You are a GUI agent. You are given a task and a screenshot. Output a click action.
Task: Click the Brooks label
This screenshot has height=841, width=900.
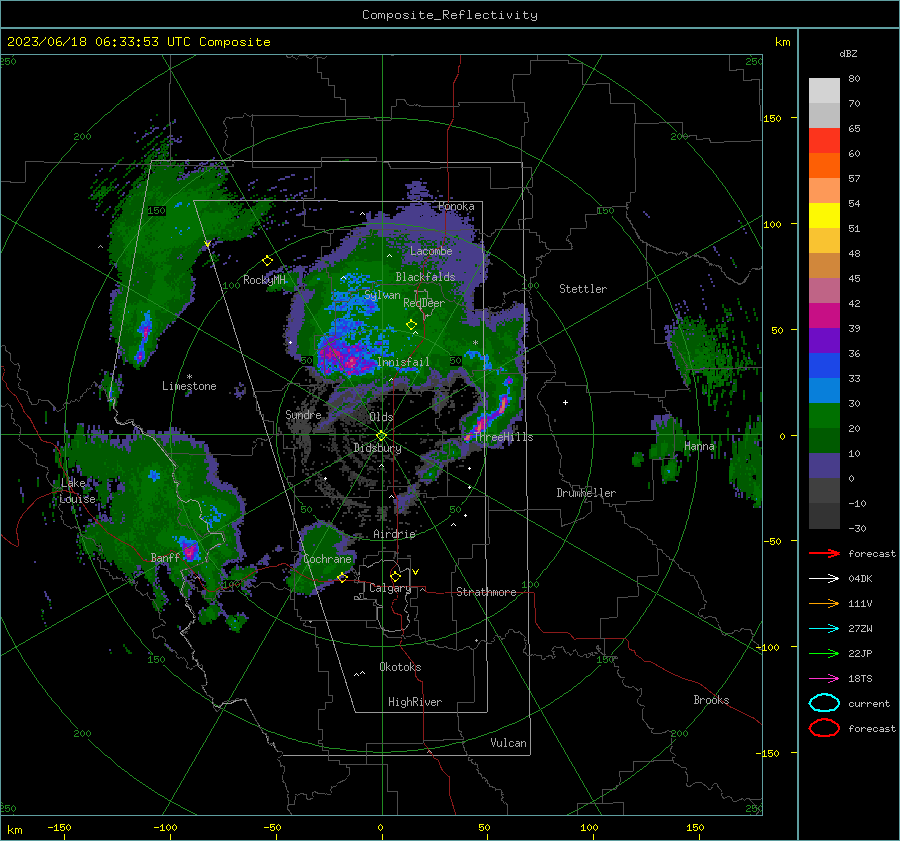click(x=711, y=700)
